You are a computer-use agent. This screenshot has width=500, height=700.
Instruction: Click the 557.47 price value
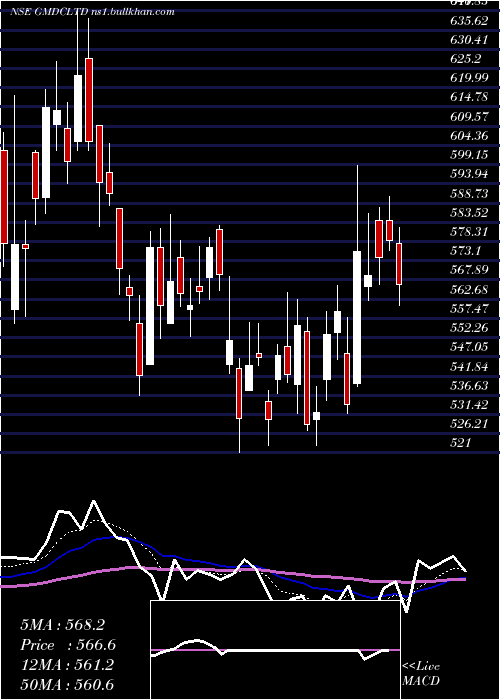tap(469, 308)
